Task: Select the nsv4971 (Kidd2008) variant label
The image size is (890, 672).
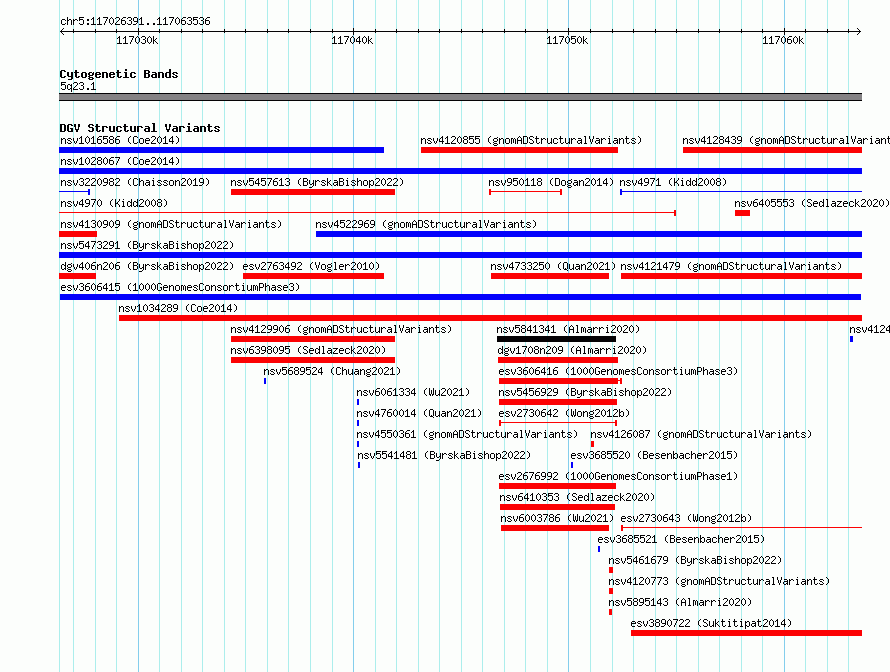Action: pos(673,182)
